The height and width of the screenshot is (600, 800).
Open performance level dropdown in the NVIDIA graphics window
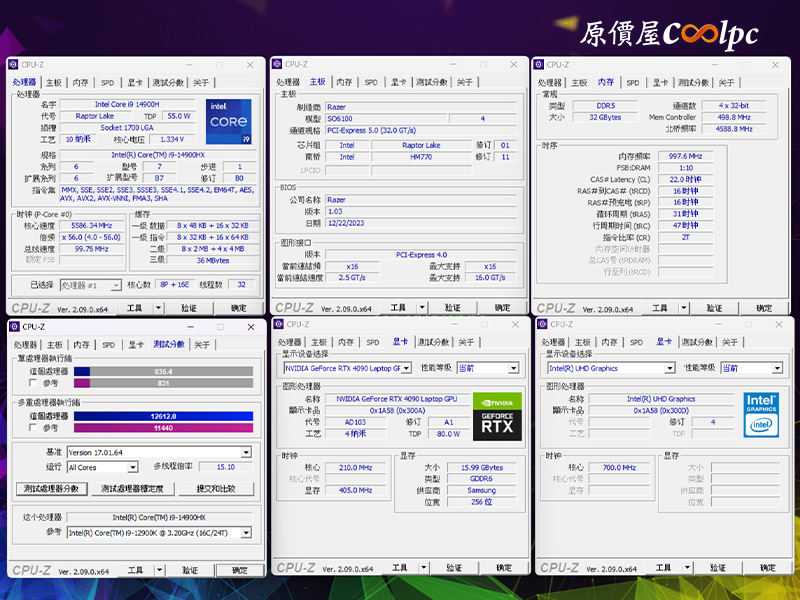(488, 368)
